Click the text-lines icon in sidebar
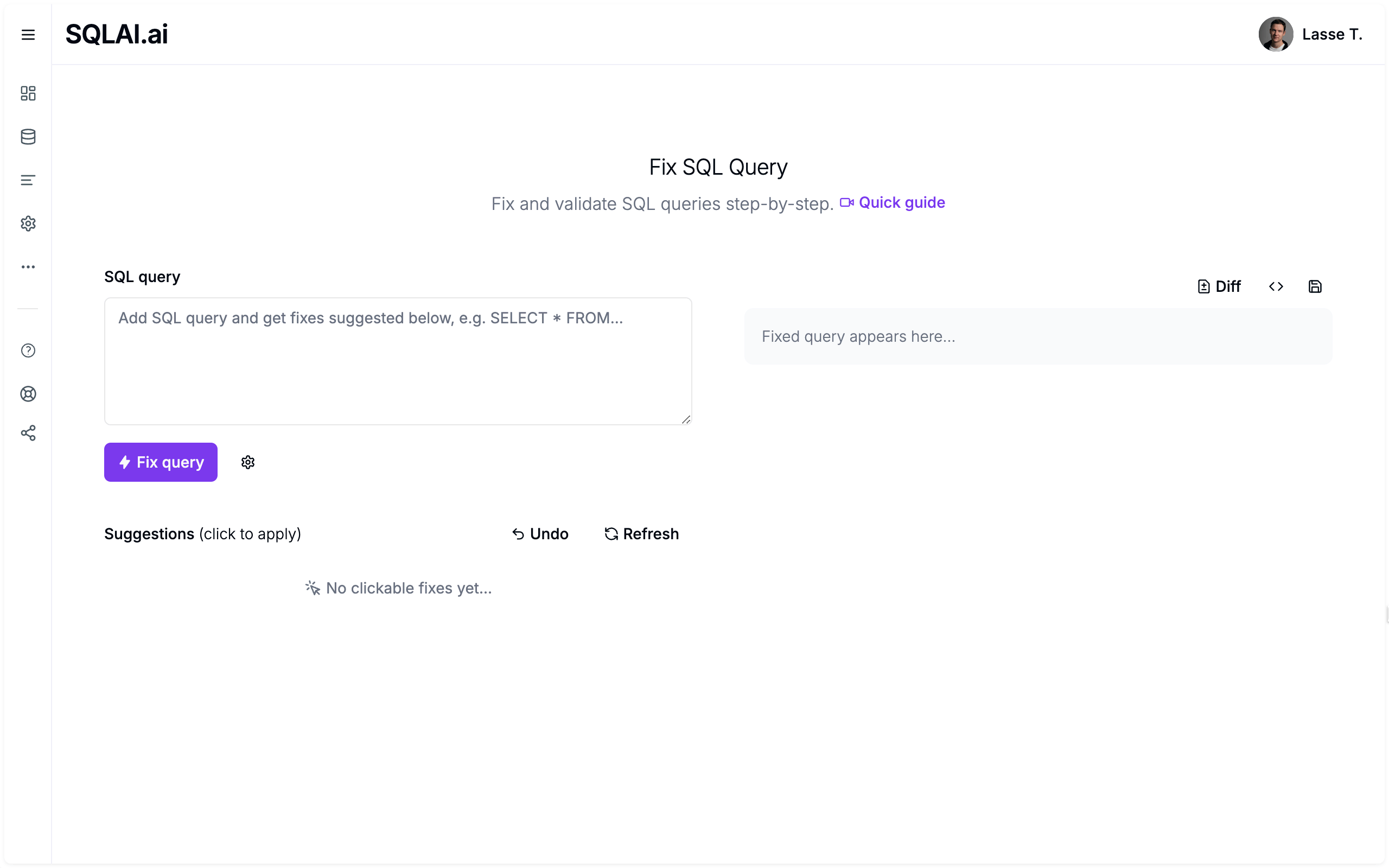Image resolution: width=1389 pixels, height=868 pixels. (28, 180)
